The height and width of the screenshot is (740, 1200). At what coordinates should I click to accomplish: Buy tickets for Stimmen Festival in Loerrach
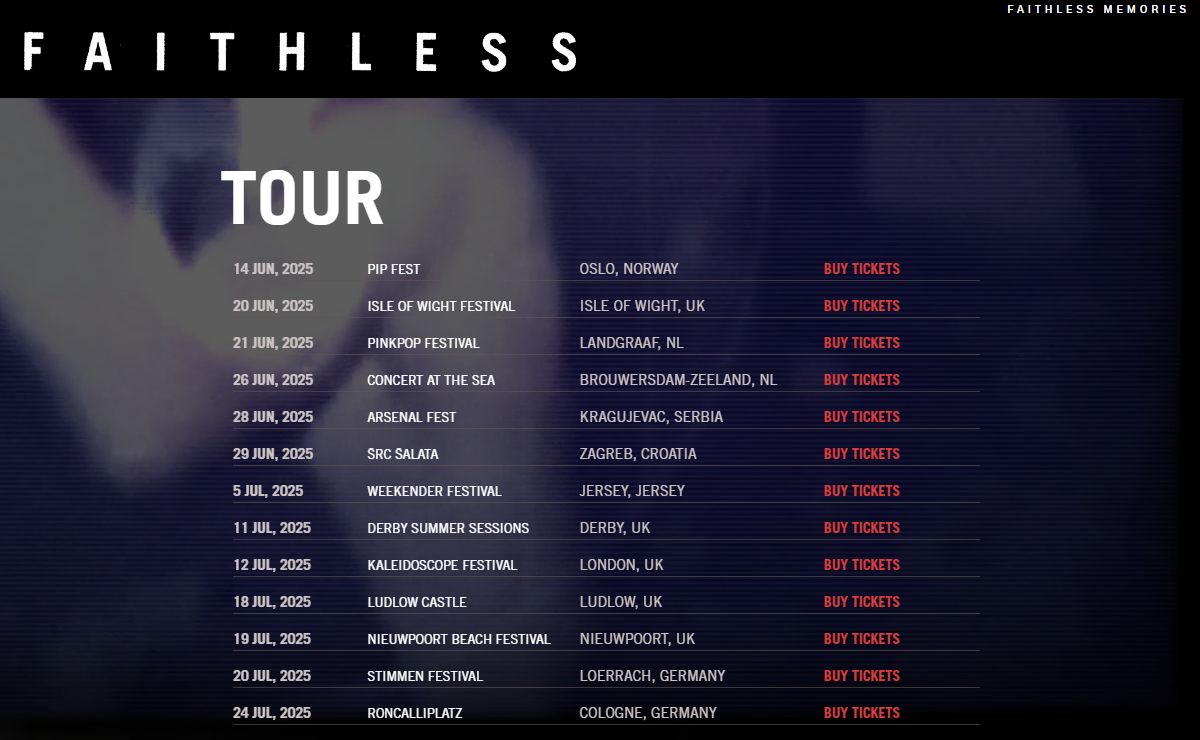pos(862,676)
